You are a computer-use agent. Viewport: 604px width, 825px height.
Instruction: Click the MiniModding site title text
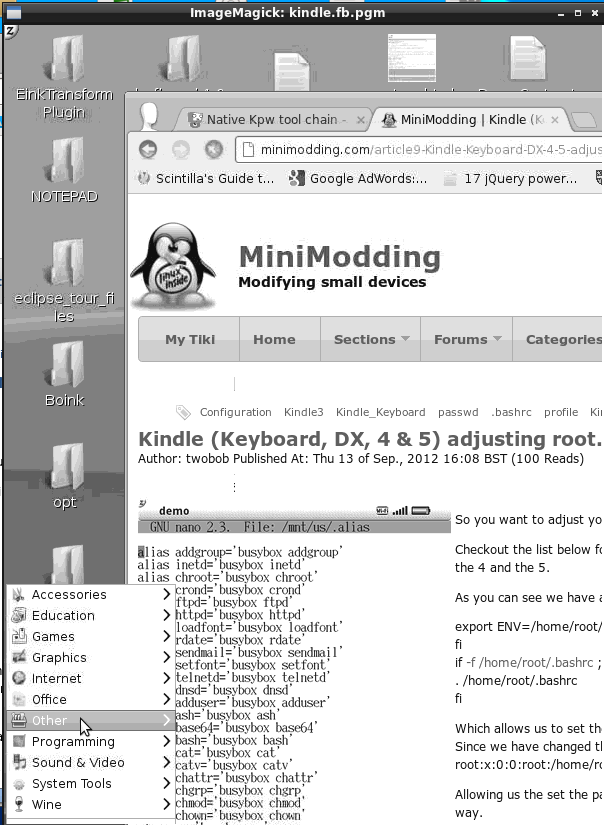click(340, 257)
